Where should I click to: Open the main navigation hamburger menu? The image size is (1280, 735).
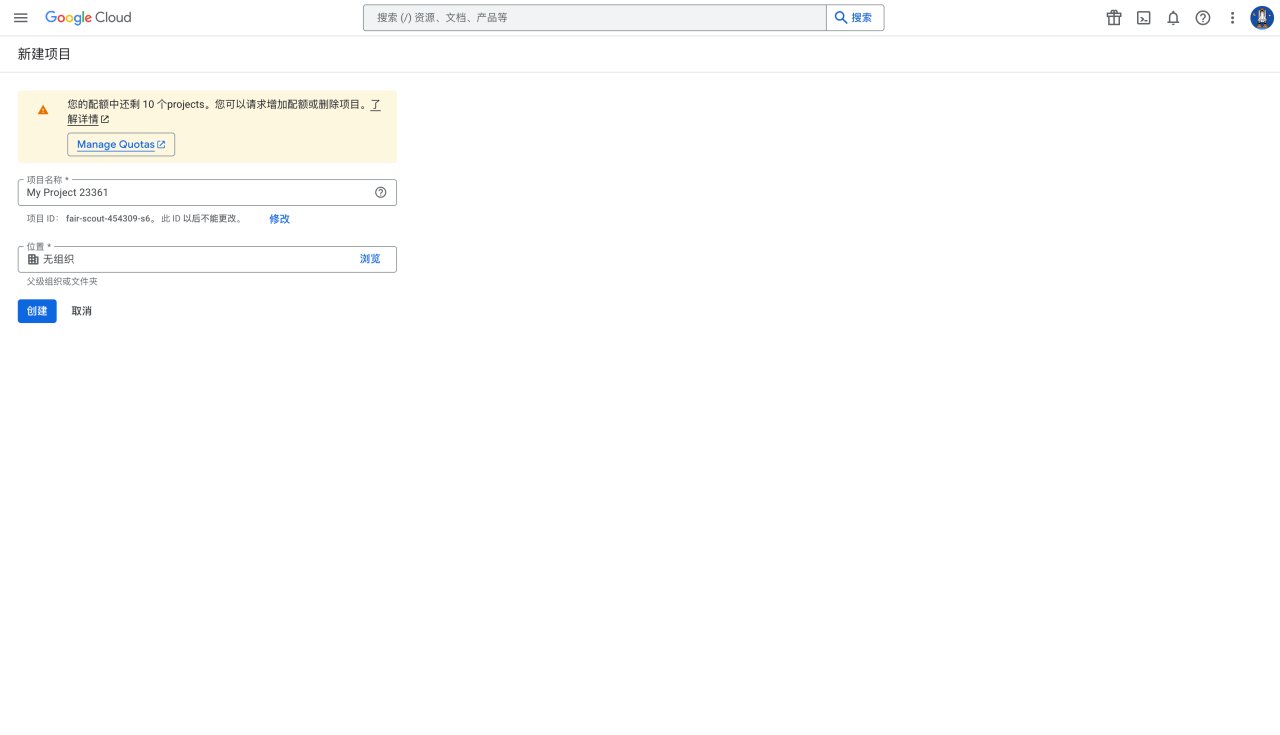pos(21,18)
